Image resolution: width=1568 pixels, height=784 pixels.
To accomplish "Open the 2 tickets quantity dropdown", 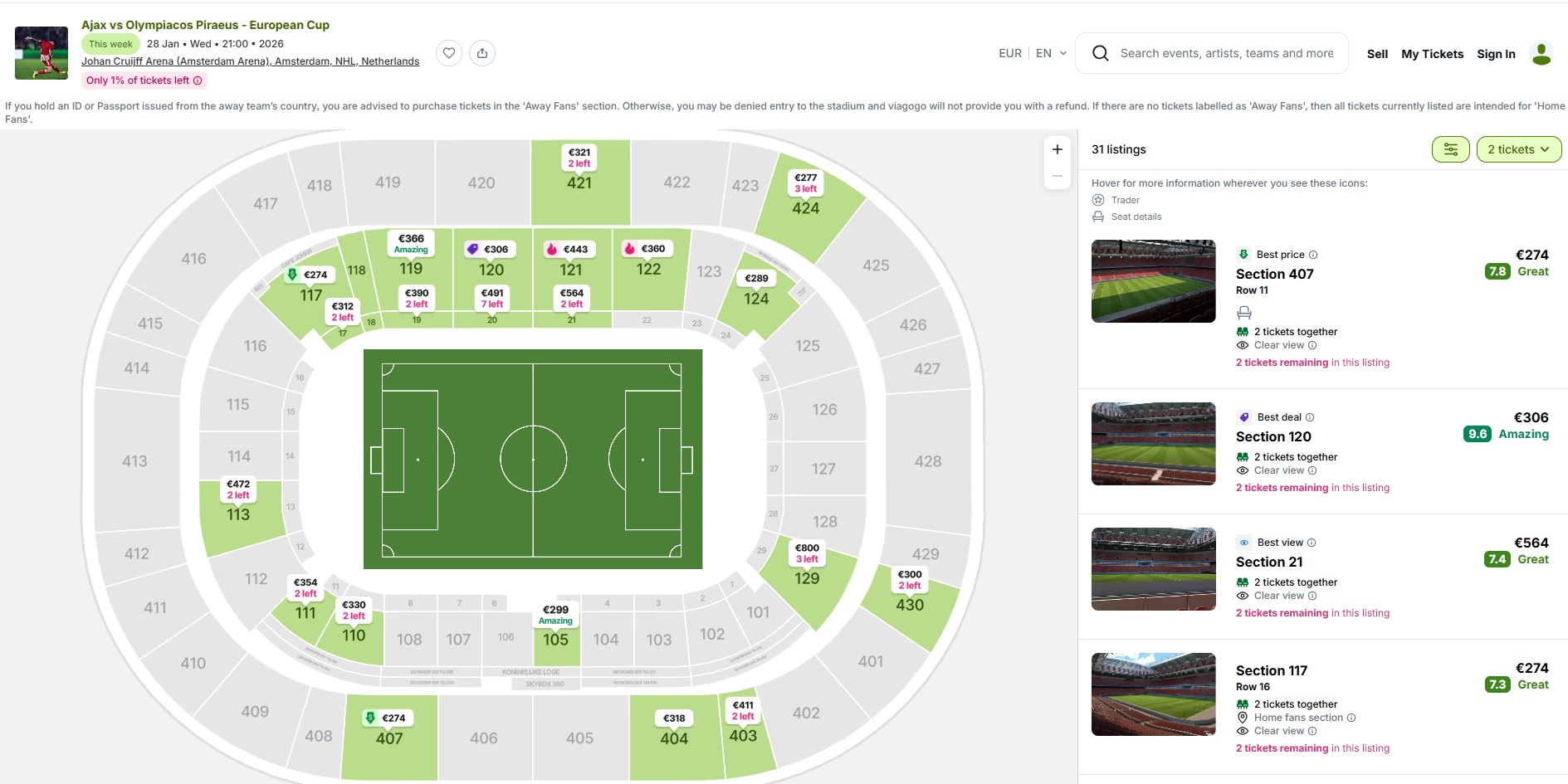I will pos(1518,149).
